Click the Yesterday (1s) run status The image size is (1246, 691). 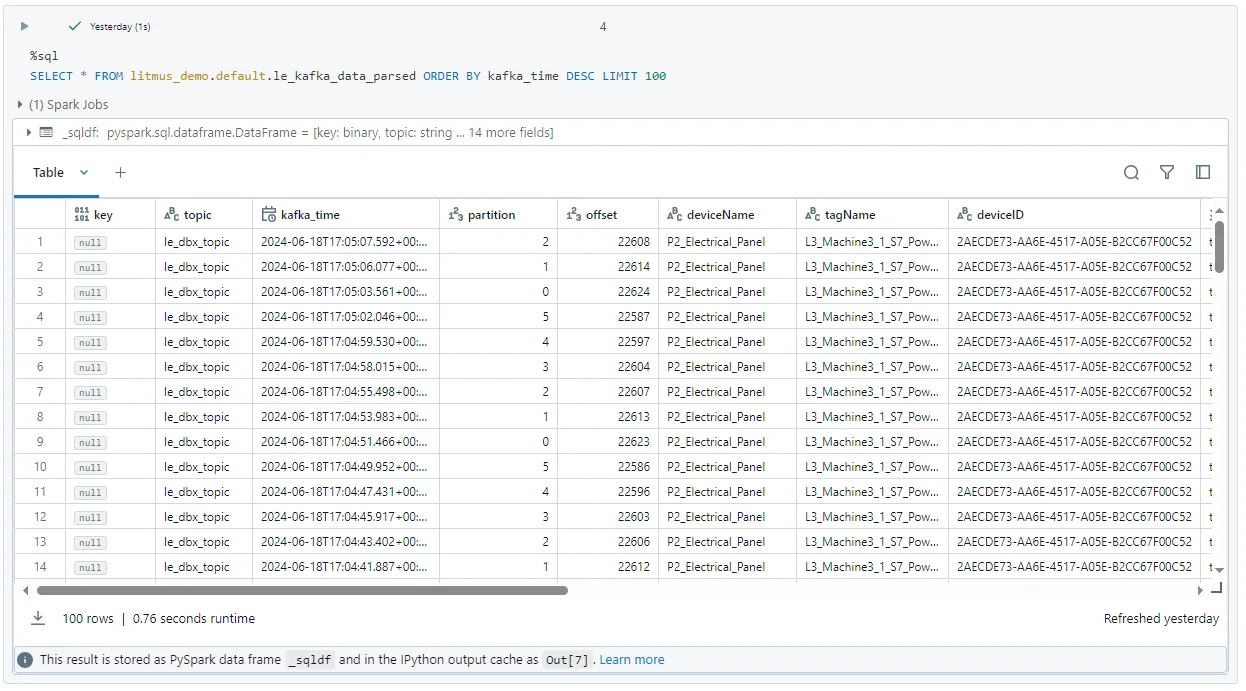(x=120, y=27)
